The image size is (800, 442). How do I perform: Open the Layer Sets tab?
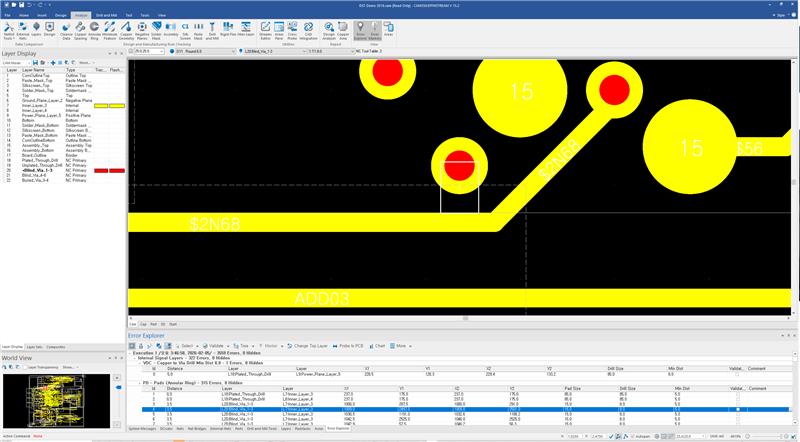(x=34, y=347)
